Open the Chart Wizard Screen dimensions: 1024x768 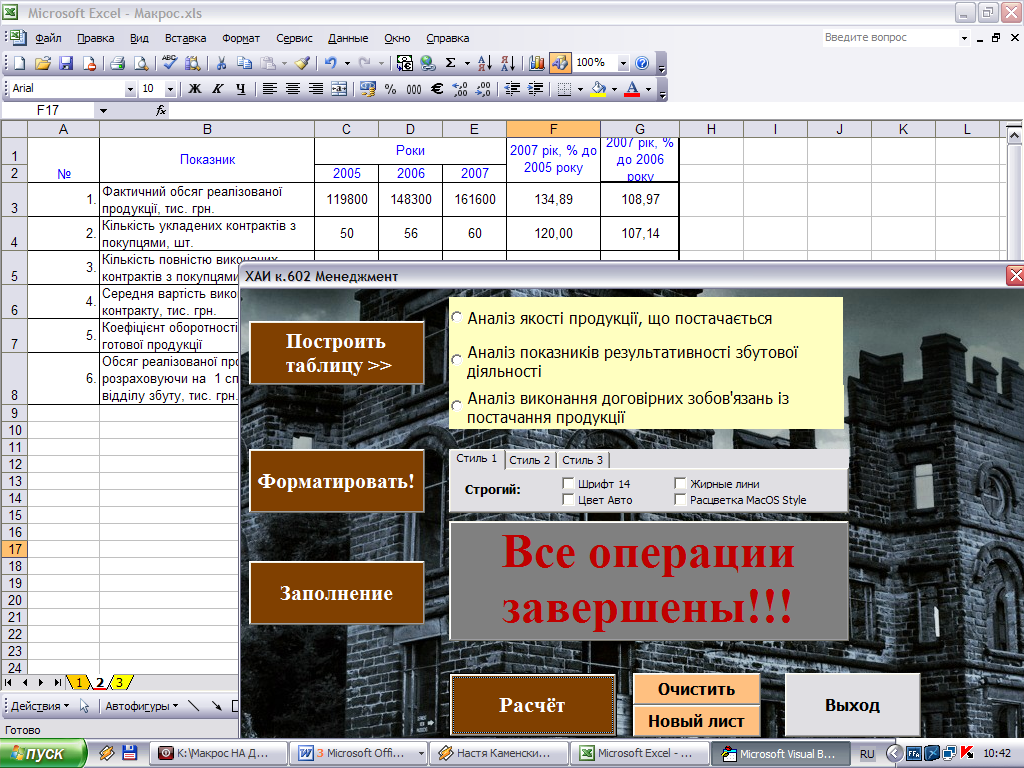tap(537, 63)
